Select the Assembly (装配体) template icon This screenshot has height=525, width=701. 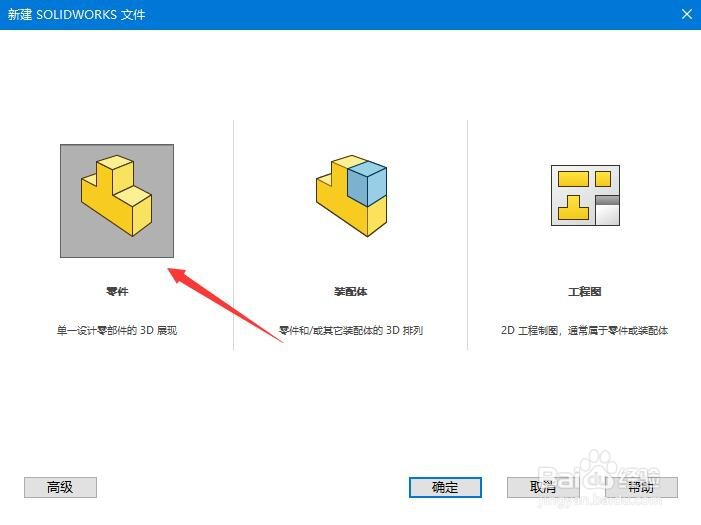[351, 196]
